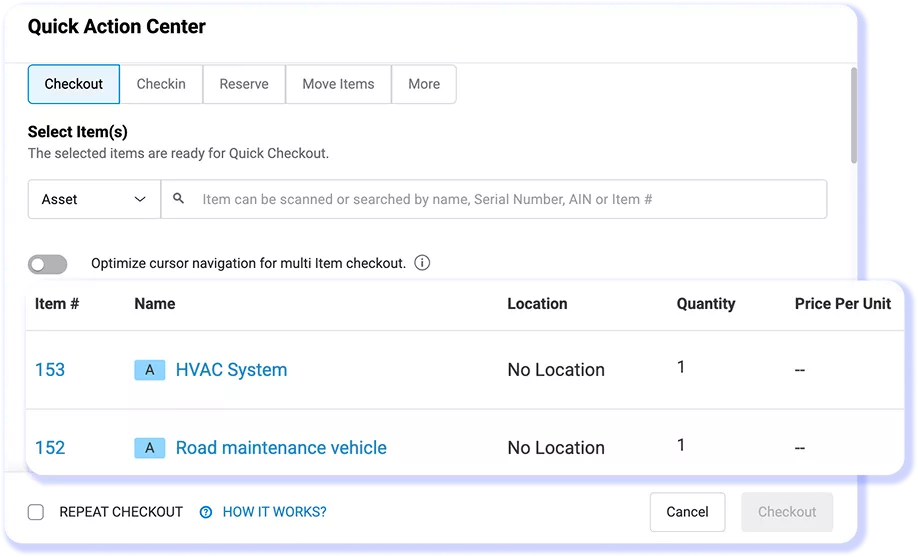Click quantity 1 in HVAC System row
The width and height of the screenshot is (918, 557).
(x=681, y=367)
